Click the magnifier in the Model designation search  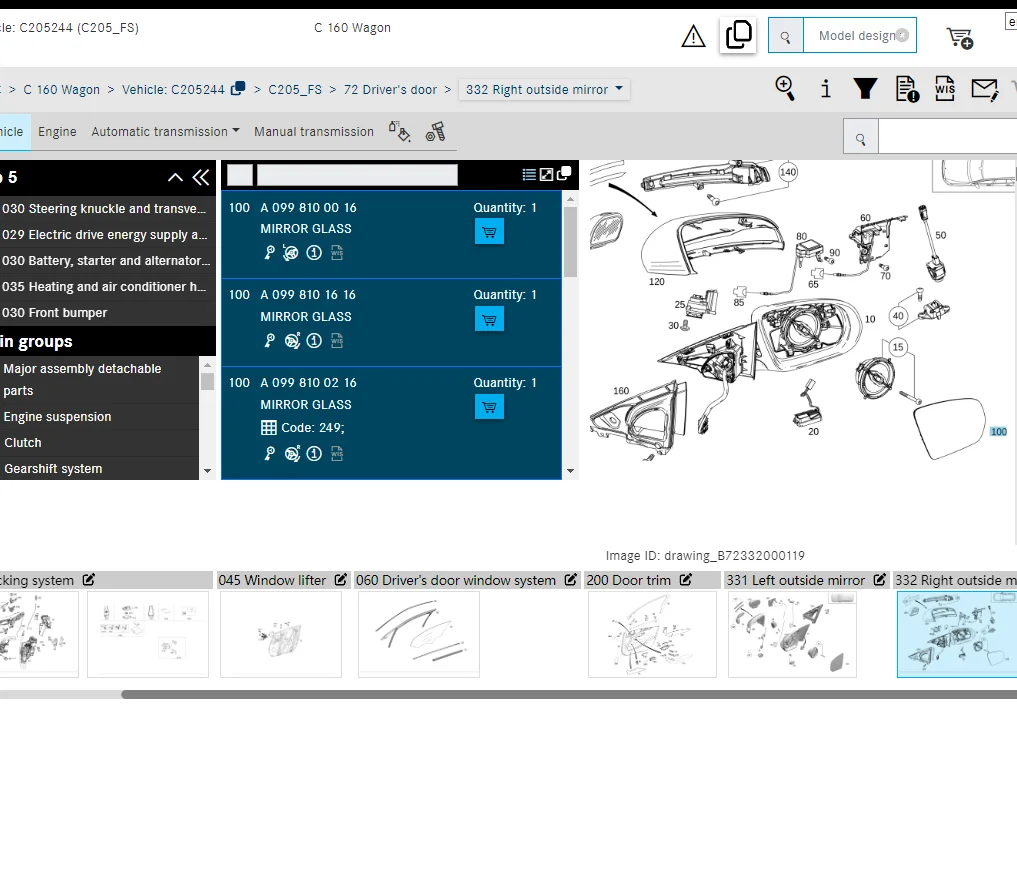785,36
